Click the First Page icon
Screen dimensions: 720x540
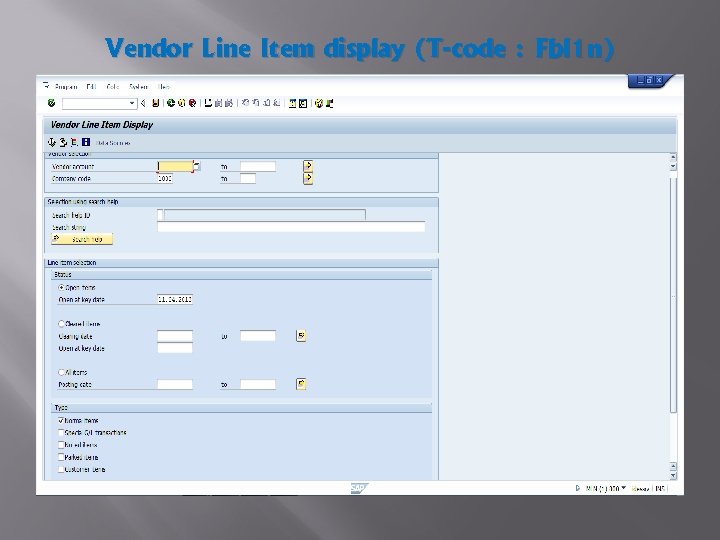coord(246,103)
